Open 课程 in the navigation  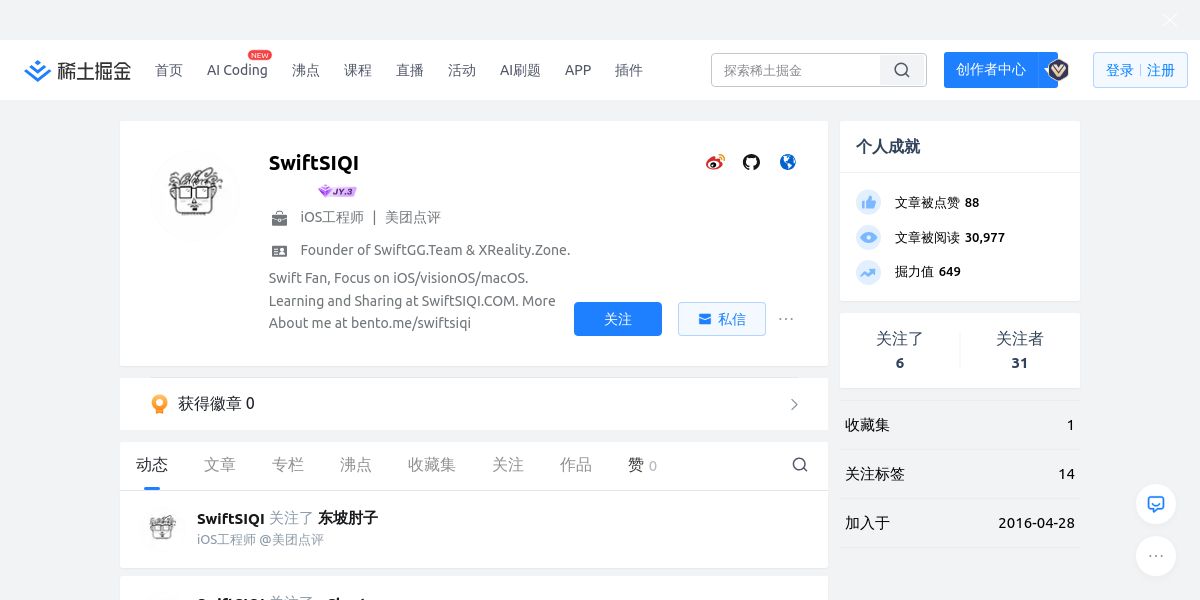(x=358, y=70)
